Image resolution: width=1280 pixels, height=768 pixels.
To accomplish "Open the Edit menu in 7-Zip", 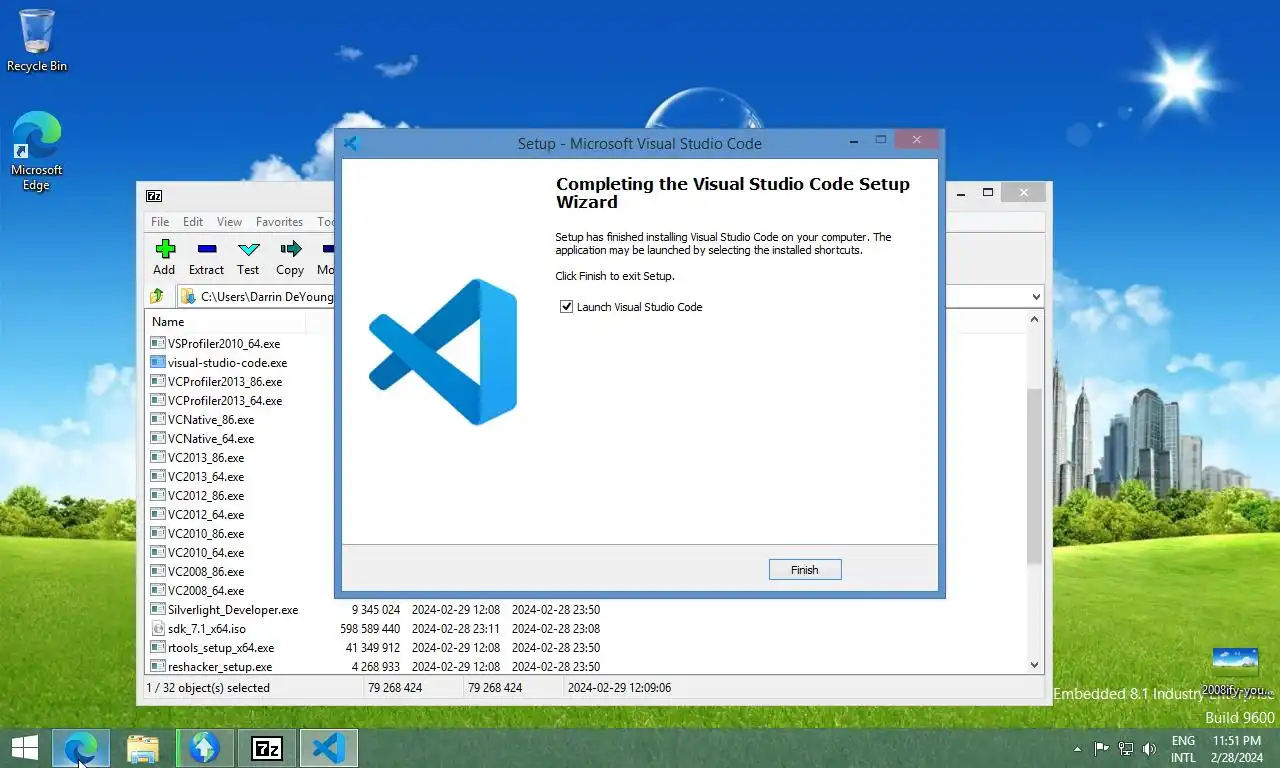I will pyautogui.click(x=193, y=222).
